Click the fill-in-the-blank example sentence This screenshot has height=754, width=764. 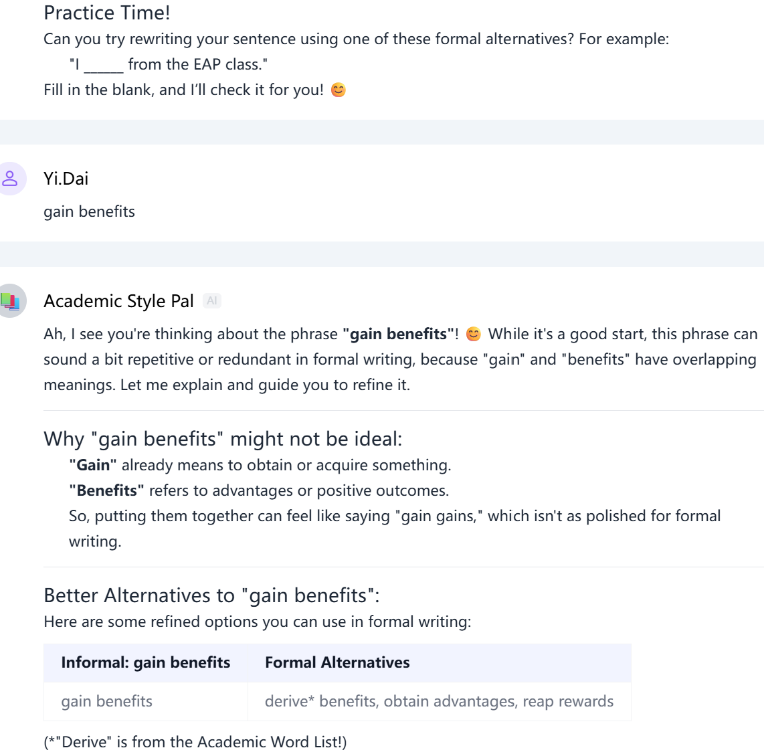click(168, 65)
